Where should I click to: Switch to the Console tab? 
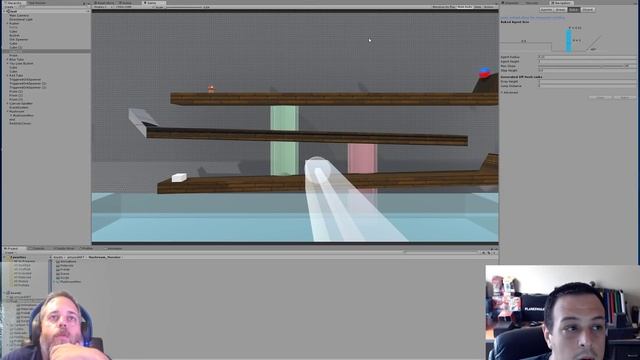38,249
